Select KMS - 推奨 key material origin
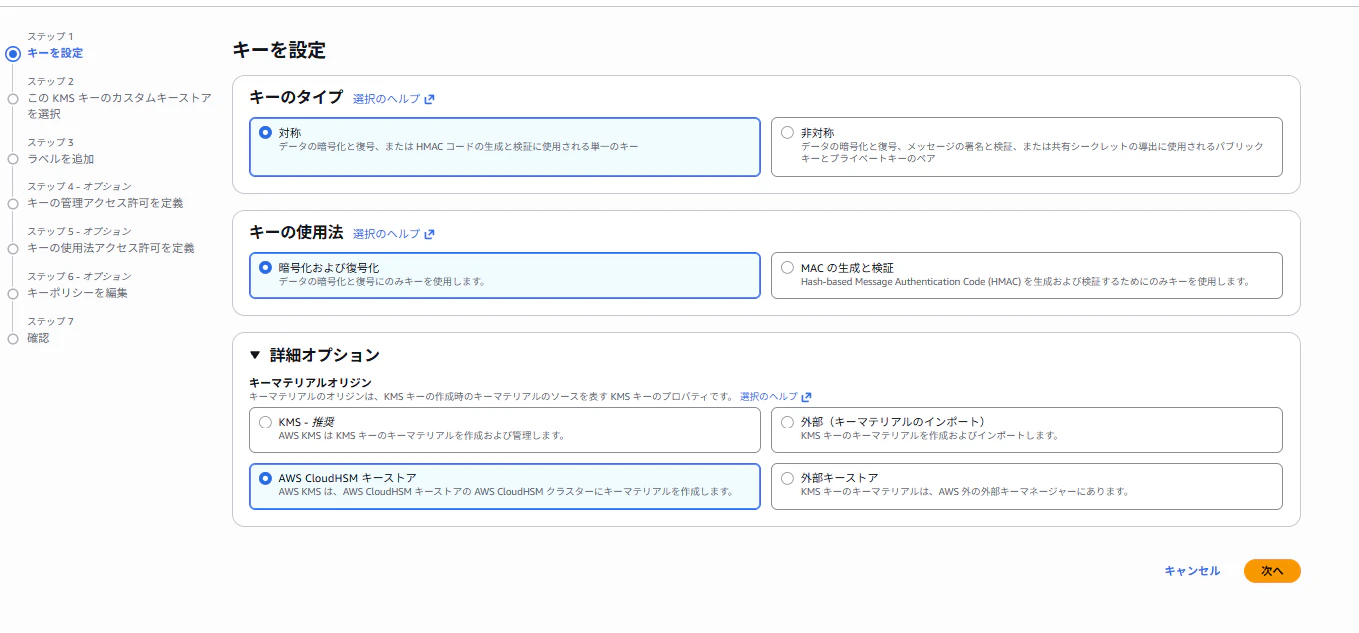Screen dimensions: 1359x633 (x=265, y=422)
